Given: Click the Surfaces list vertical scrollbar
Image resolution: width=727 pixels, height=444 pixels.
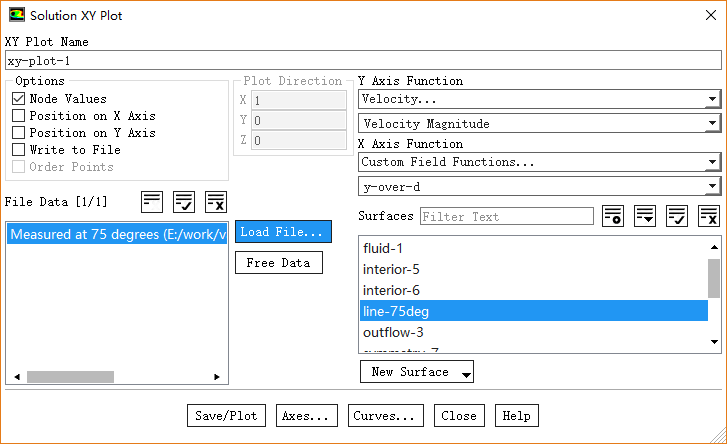Looking at the screenshot, I should 714,279.
